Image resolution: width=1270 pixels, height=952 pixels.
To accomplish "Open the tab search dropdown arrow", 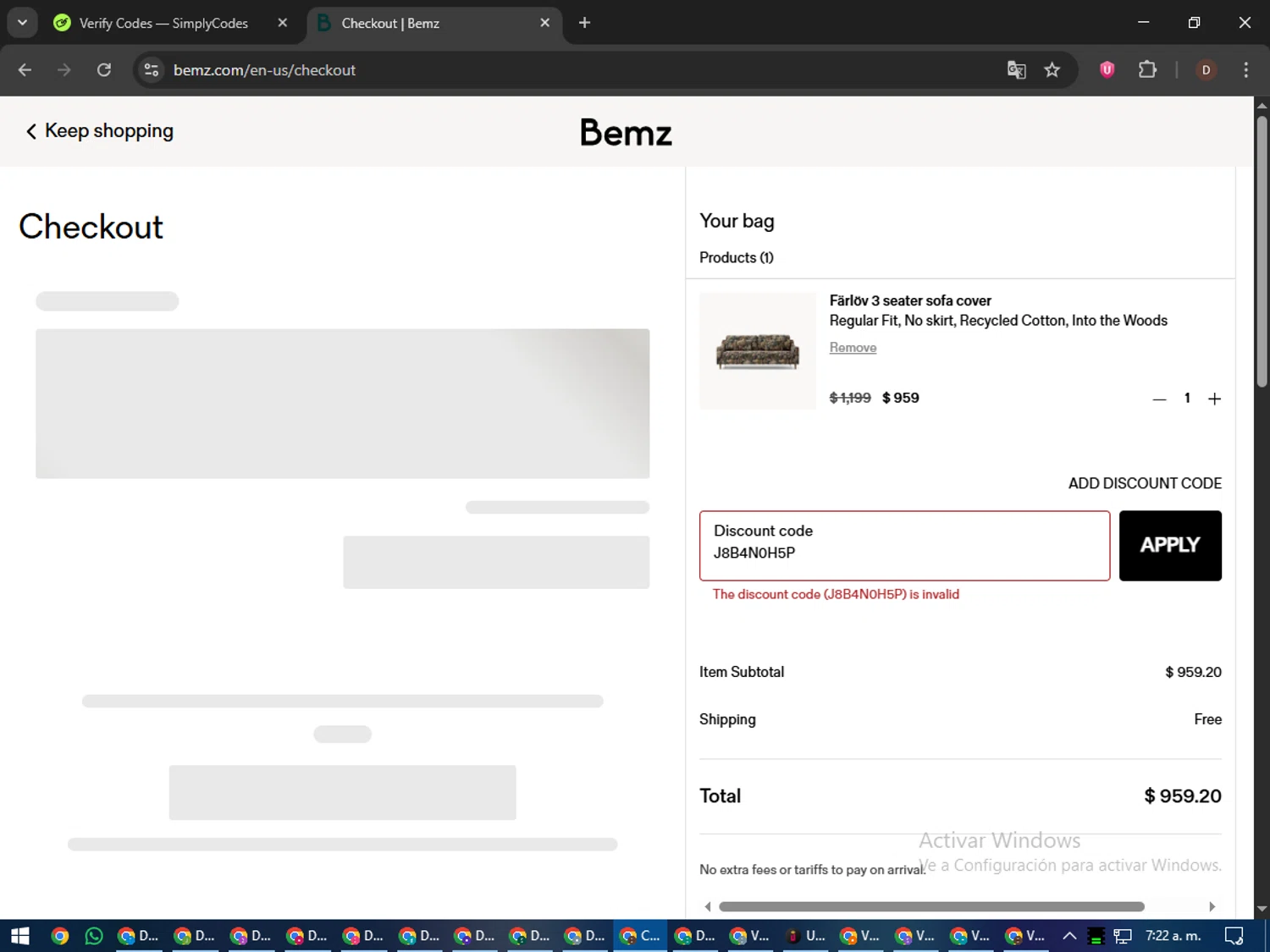I will click(x=23, y=23).
